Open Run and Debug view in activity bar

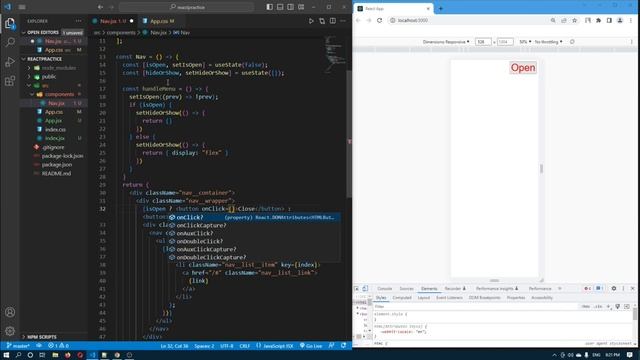tap(10, 62)
